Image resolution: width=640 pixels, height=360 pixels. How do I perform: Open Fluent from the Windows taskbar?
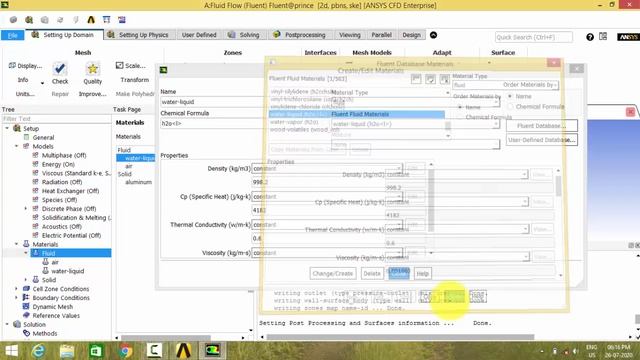212,350
